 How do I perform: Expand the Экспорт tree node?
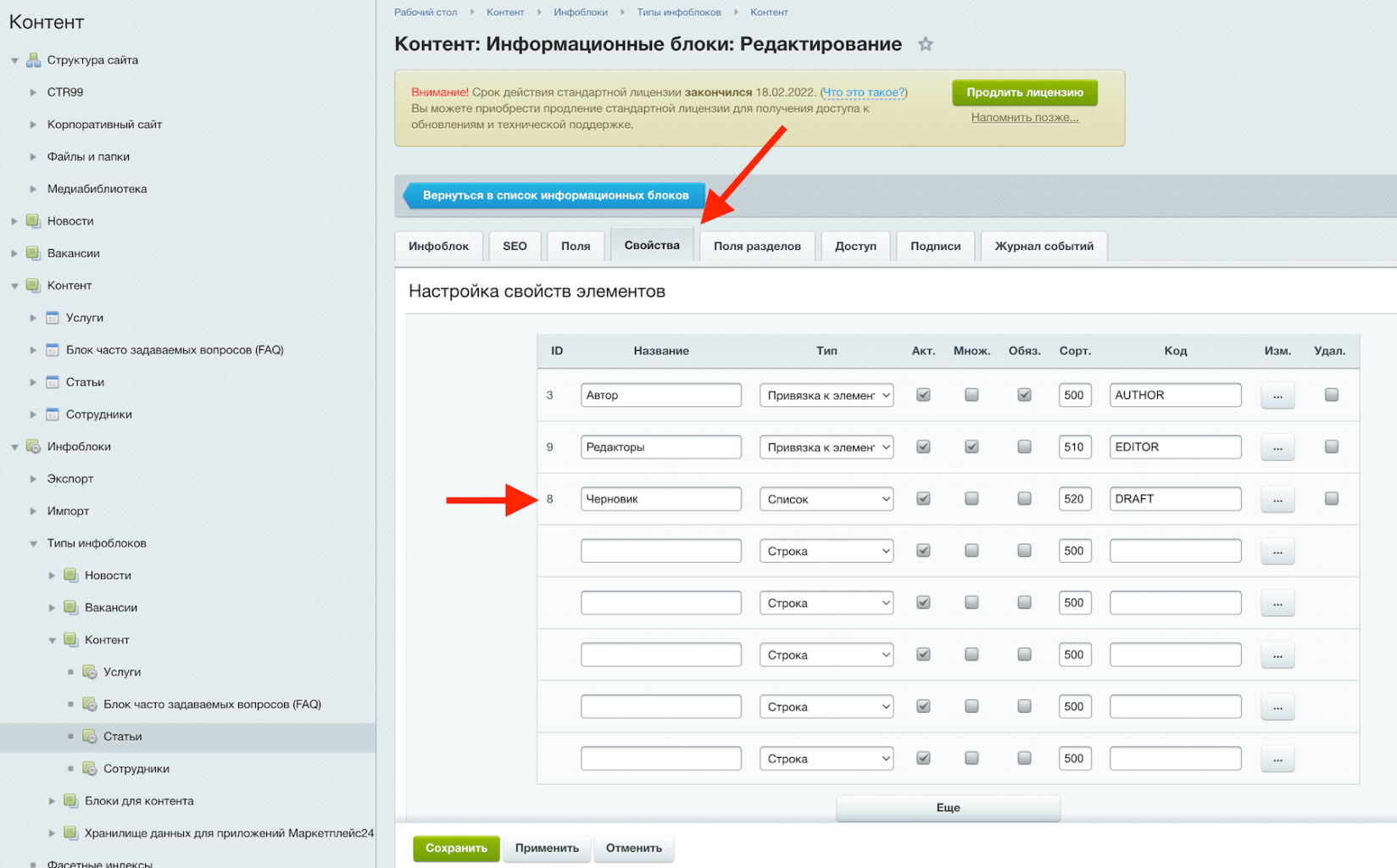tap(33, 479)
